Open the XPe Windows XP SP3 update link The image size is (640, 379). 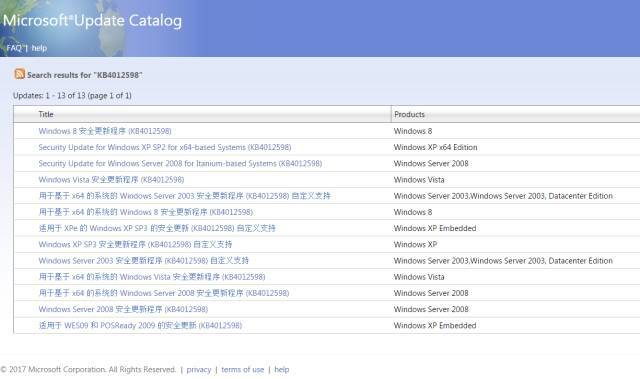tap(157, 228)
